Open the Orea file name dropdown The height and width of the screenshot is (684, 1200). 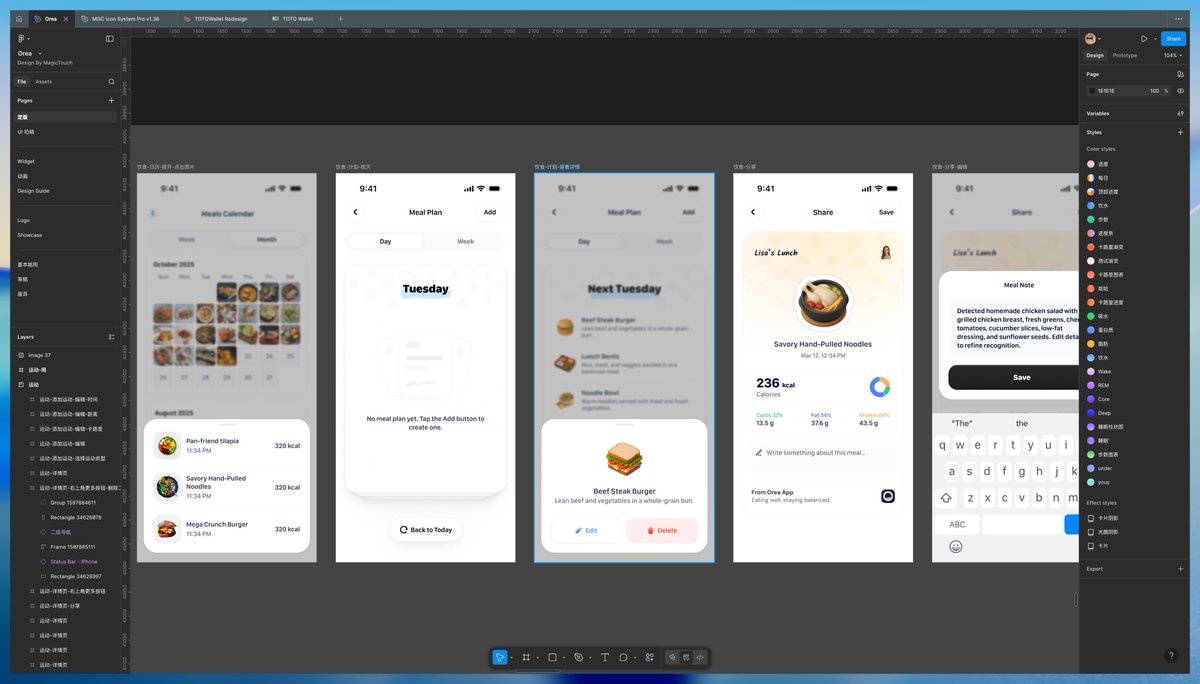[41, 53]
